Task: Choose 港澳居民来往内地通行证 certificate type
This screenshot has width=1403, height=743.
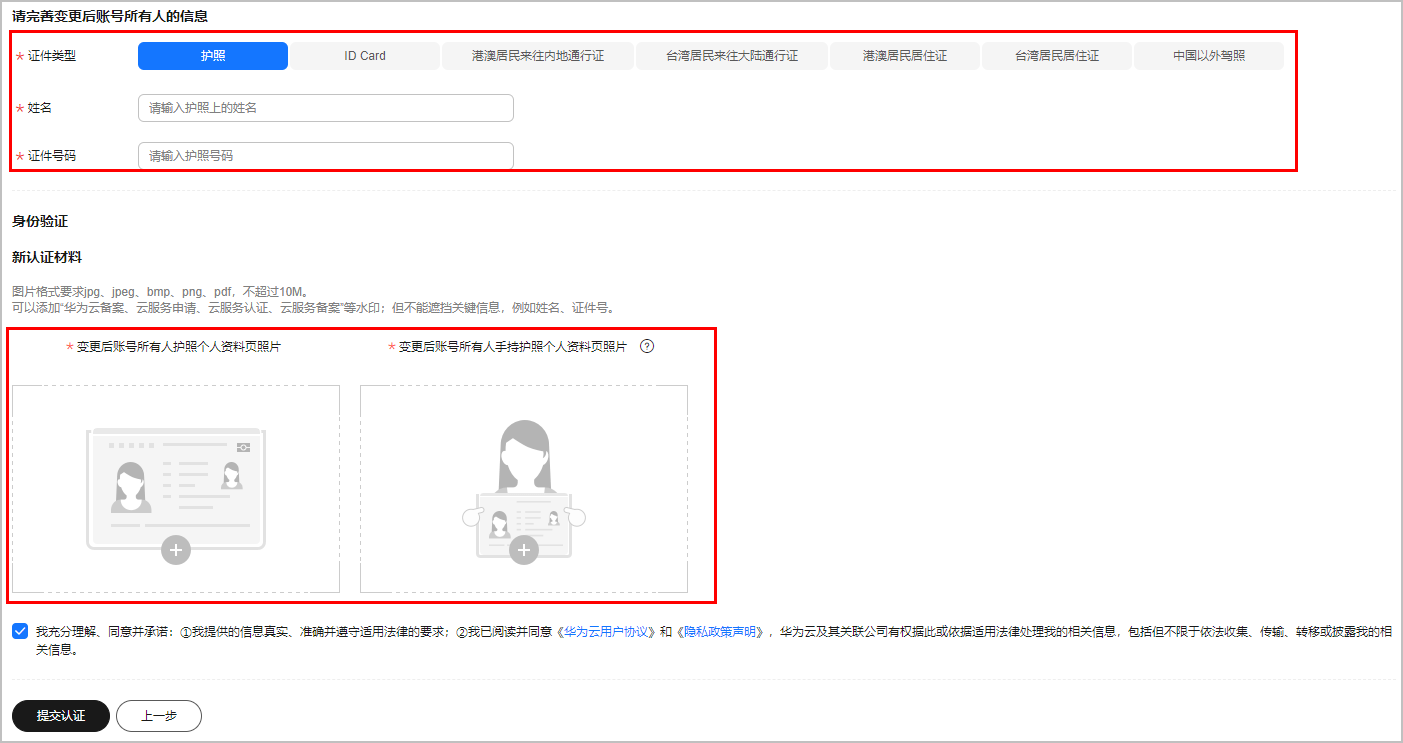Action: [538, 56]
